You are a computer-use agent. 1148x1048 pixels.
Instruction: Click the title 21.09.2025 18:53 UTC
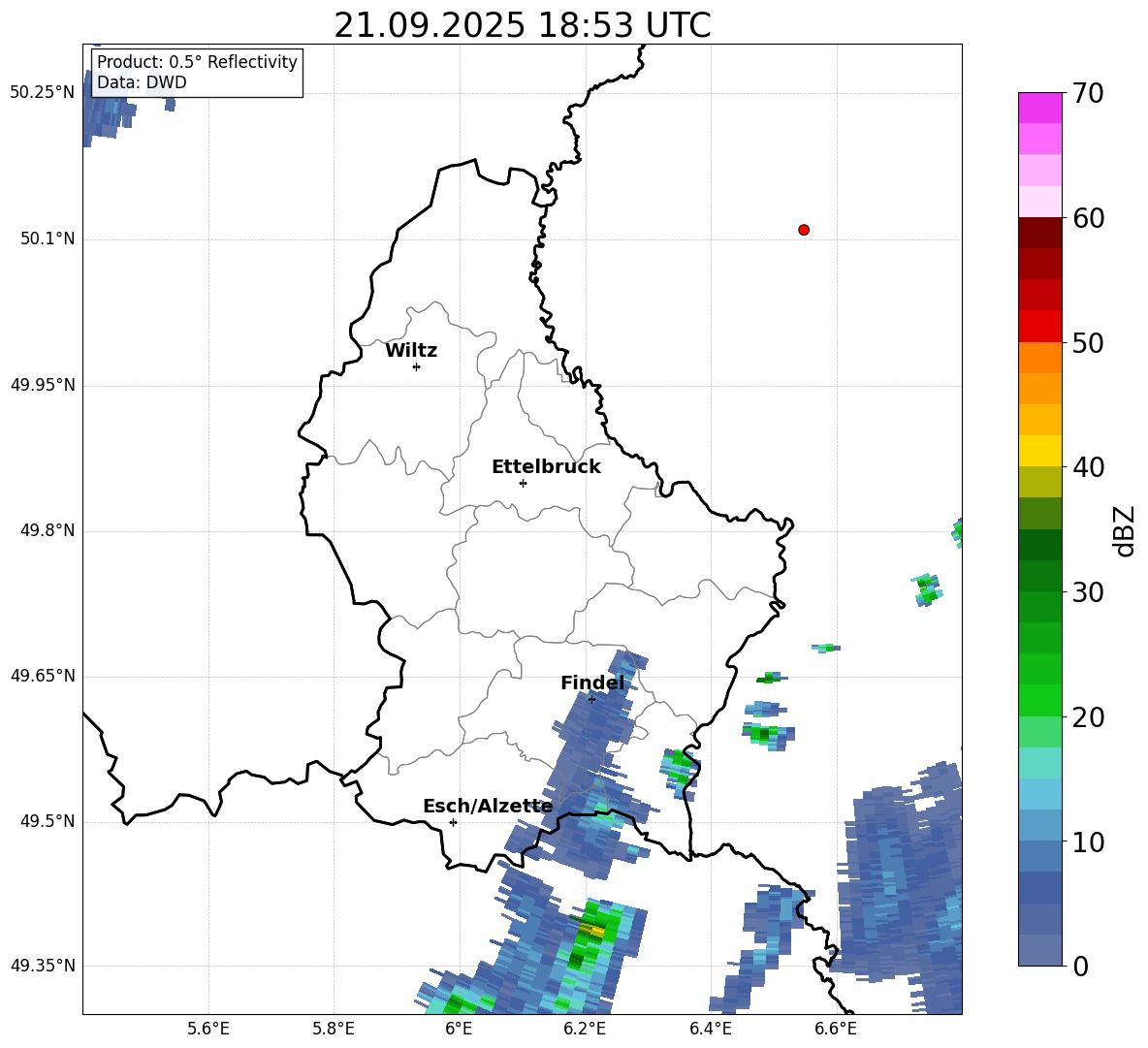523,25
